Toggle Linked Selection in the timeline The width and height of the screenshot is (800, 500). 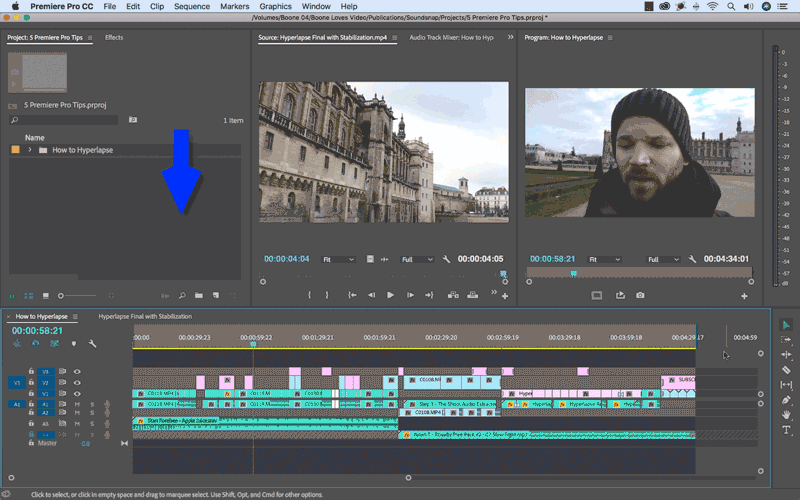click(x=54, y=344)
